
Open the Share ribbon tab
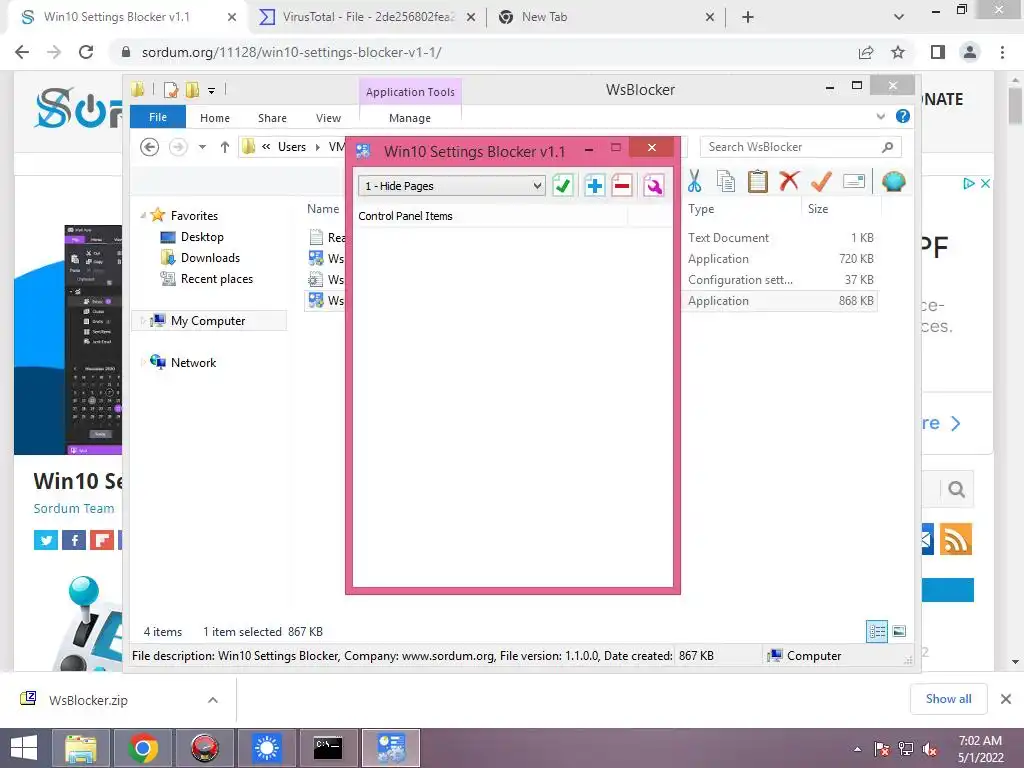coord(272,118)
